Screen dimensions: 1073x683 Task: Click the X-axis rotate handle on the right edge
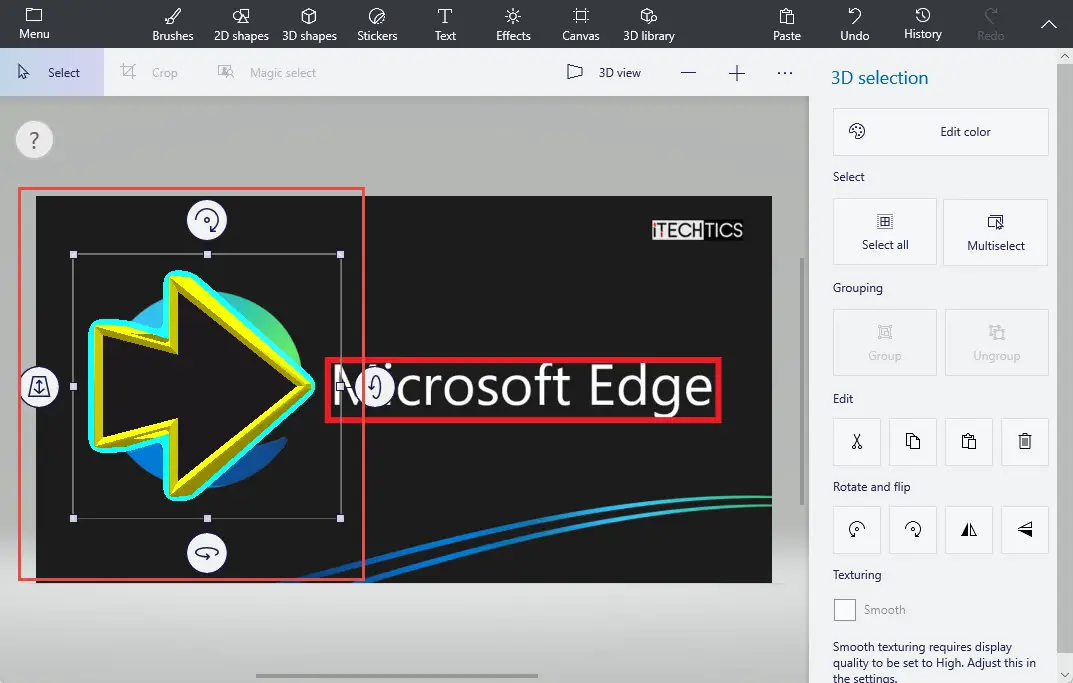[374, 387]
